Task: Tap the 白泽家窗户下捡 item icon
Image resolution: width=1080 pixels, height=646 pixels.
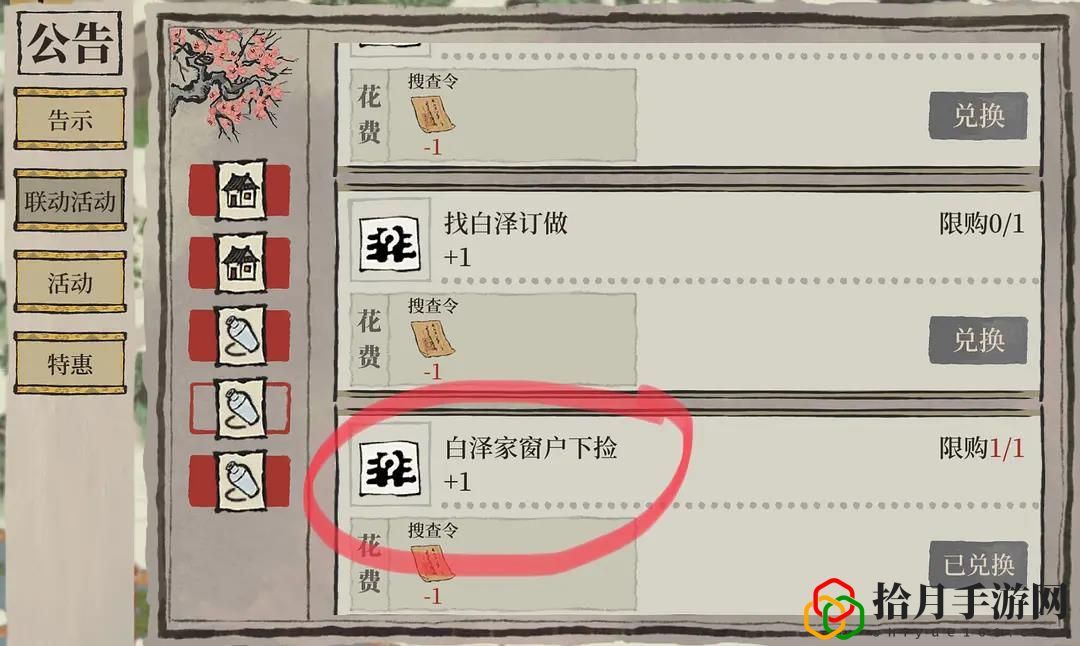Action: click(x=390, y=468)
